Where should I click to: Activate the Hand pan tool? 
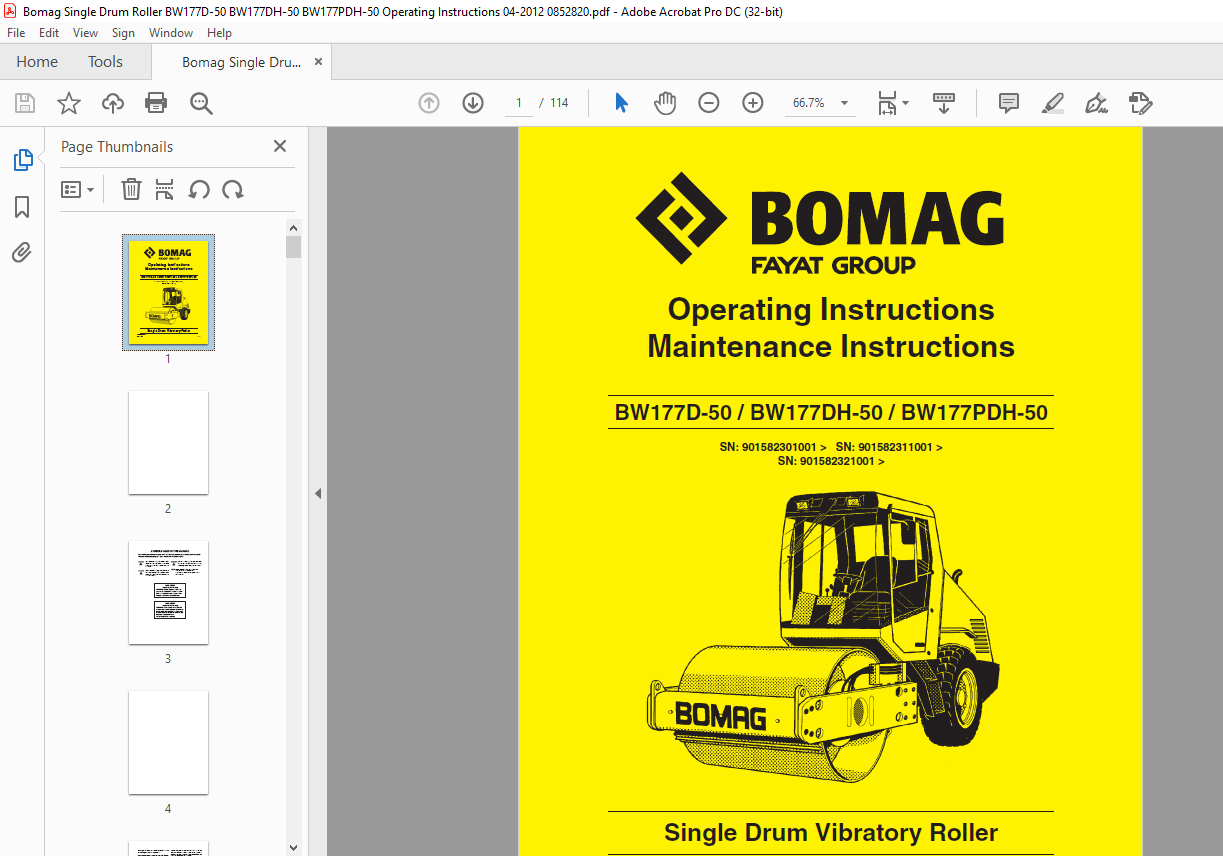coord(665,103)
